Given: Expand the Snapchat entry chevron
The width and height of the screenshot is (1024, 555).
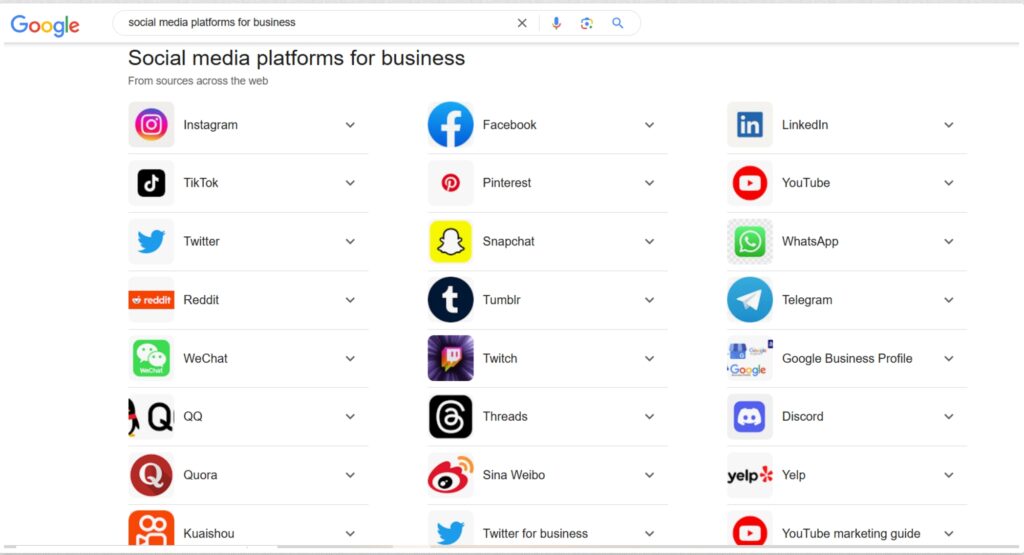Looking at the screenshot, I should tap(649, 242).
